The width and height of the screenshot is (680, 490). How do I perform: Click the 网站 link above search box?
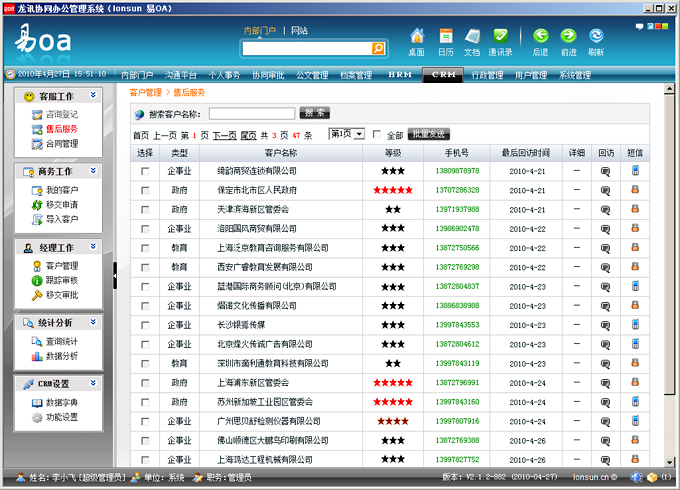pyautogui.click(x=299, y=30)
